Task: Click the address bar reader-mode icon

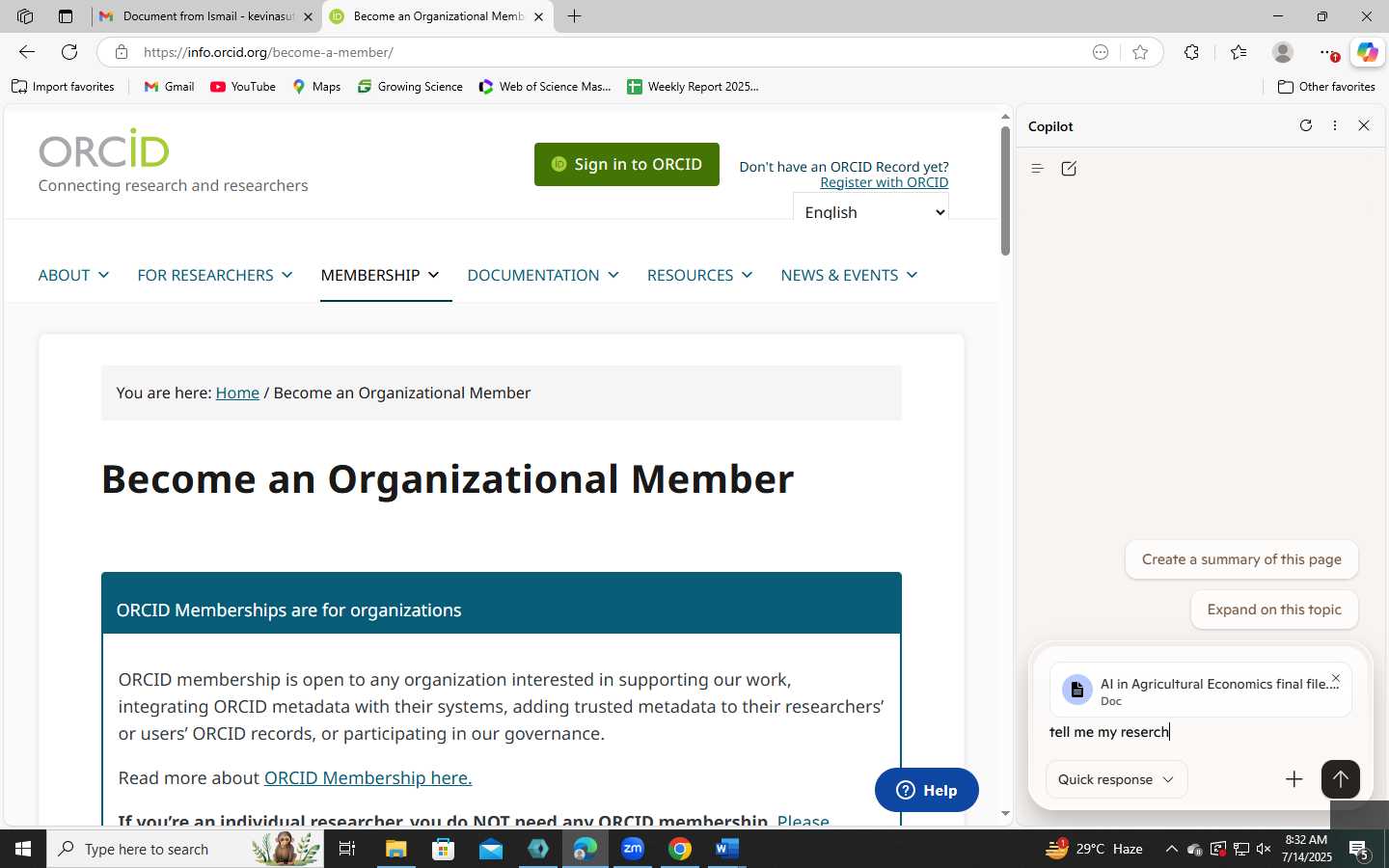Action: (x=1101, y=52)
